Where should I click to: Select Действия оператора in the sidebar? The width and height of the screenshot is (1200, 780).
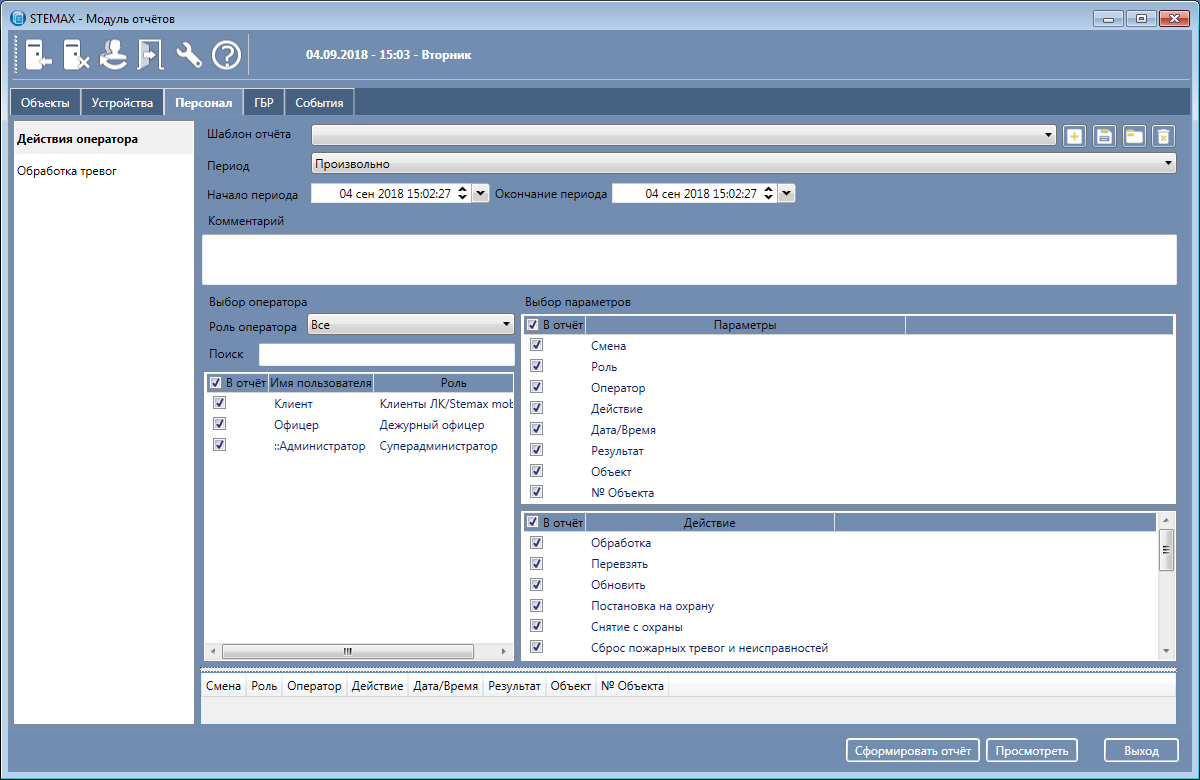(104, 139)
